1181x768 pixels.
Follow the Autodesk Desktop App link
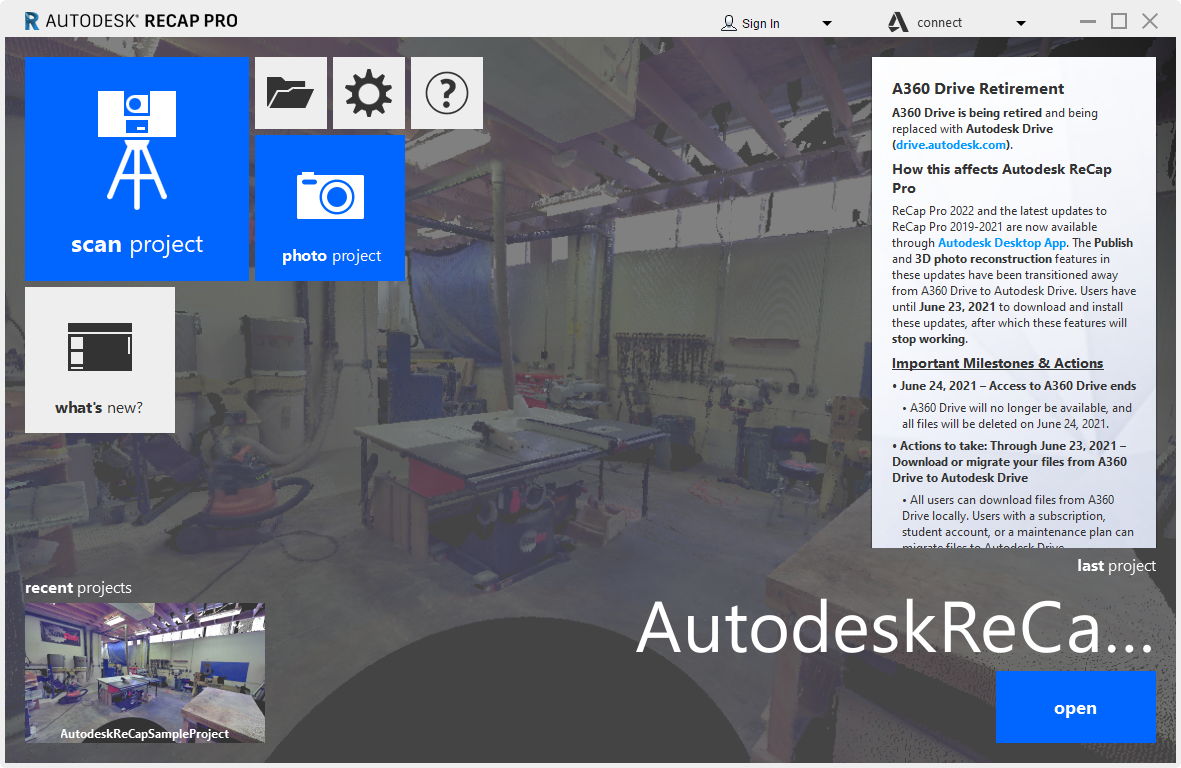1002,242
